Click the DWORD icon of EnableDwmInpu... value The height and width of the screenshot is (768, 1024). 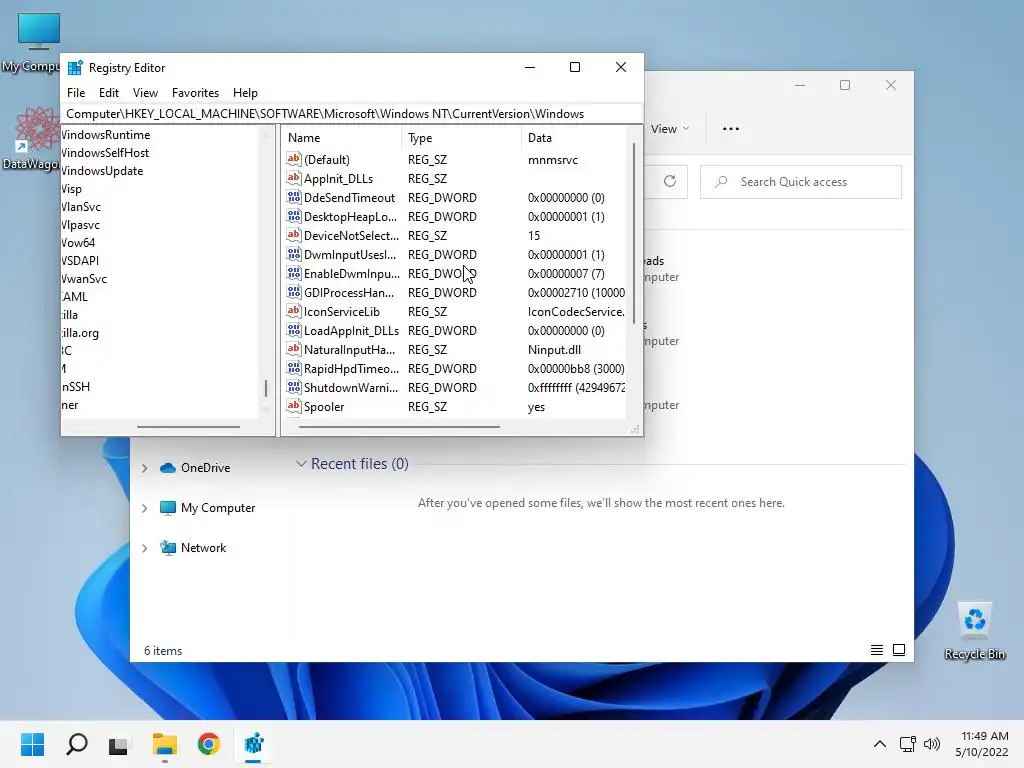(294, 273)
